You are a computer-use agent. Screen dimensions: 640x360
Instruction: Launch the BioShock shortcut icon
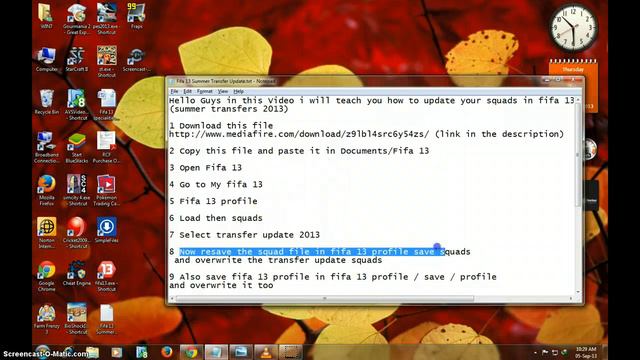[76, 319]
